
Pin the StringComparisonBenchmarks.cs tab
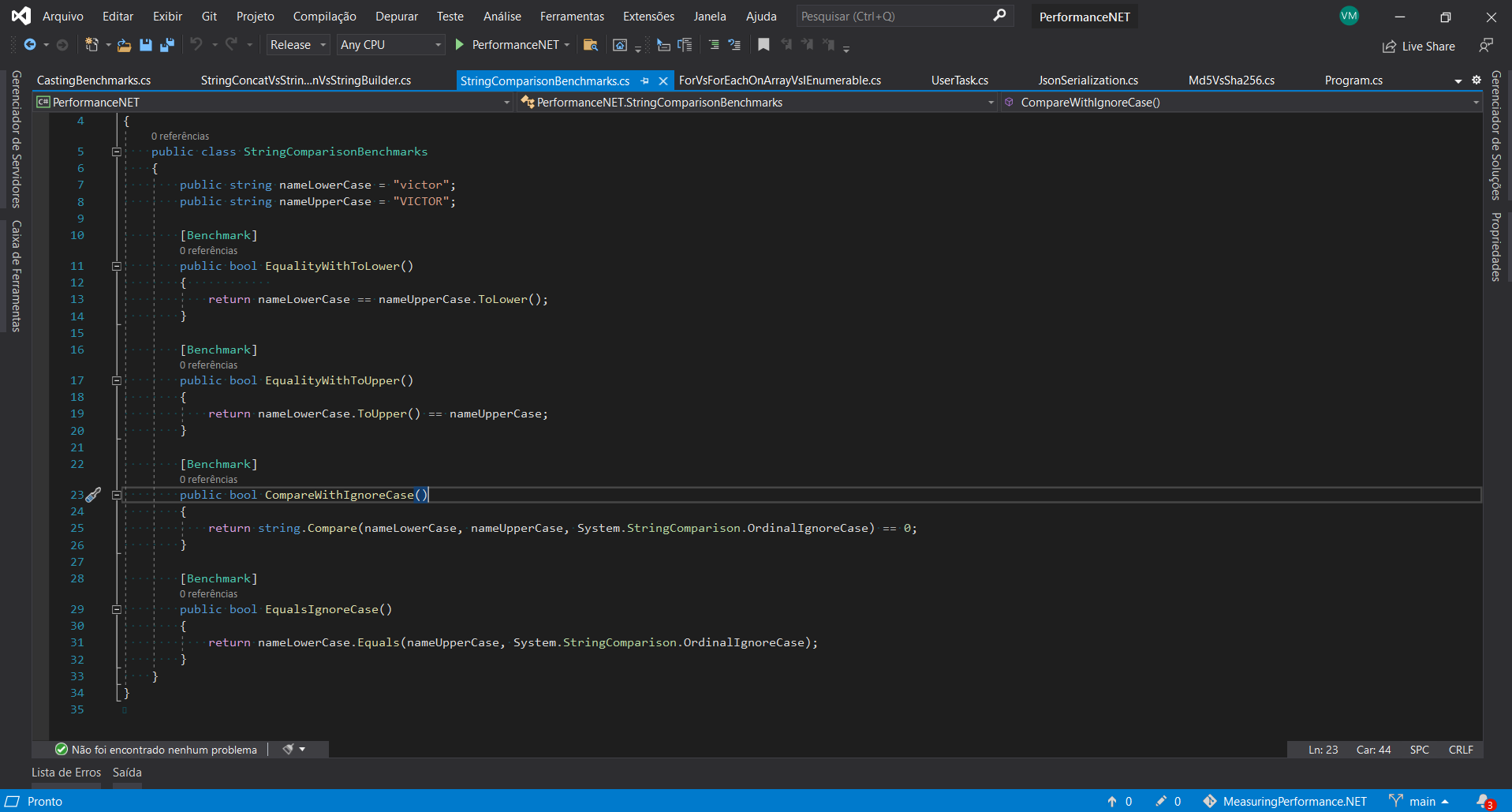point(645,80)
